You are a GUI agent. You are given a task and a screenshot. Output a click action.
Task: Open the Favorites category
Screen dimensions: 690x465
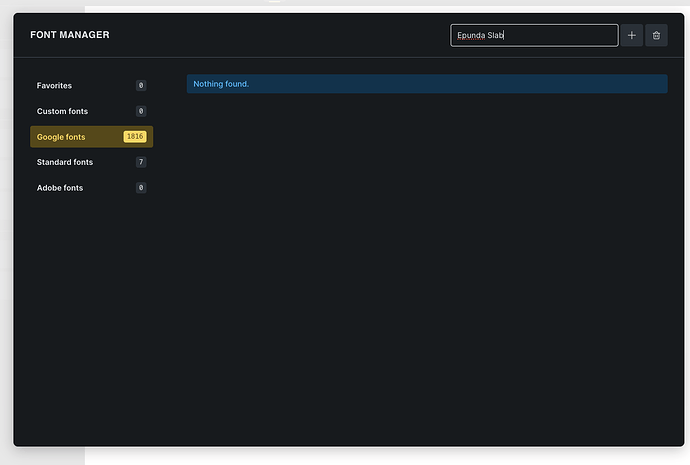(x=92, y=85)
